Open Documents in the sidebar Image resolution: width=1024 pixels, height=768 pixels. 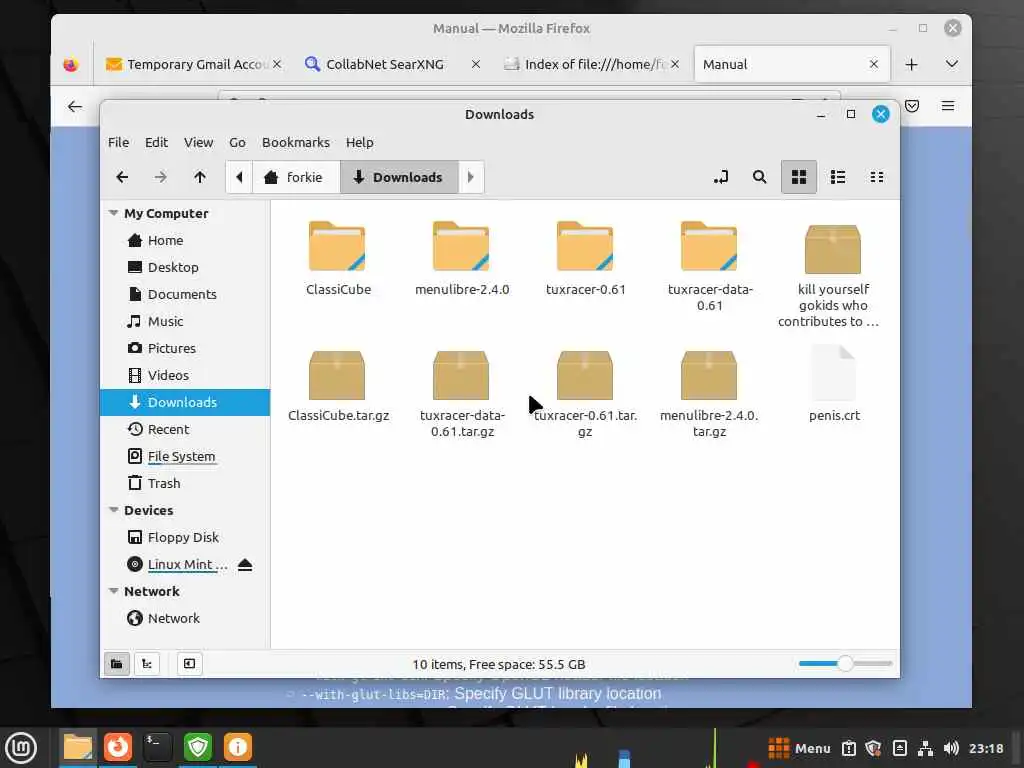185,294
